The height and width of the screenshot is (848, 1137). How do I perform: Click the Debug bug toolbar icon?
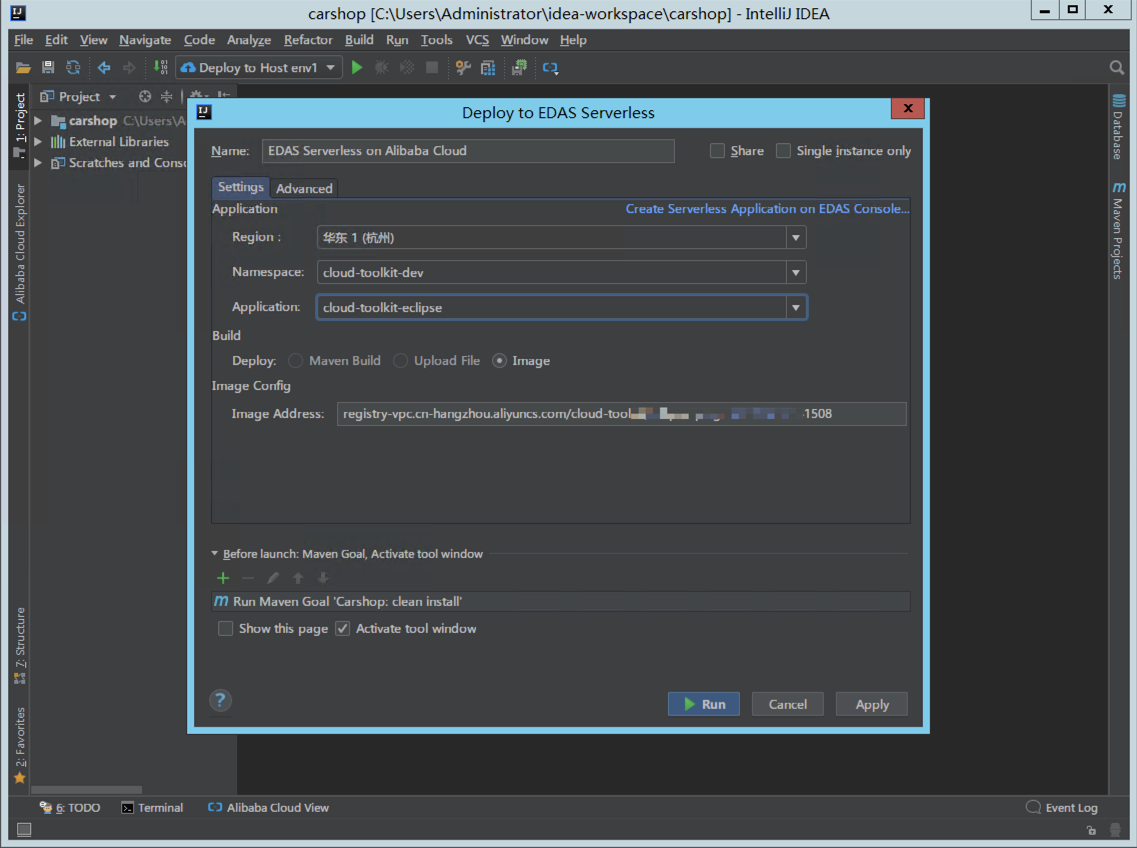(x=381, y=67)
